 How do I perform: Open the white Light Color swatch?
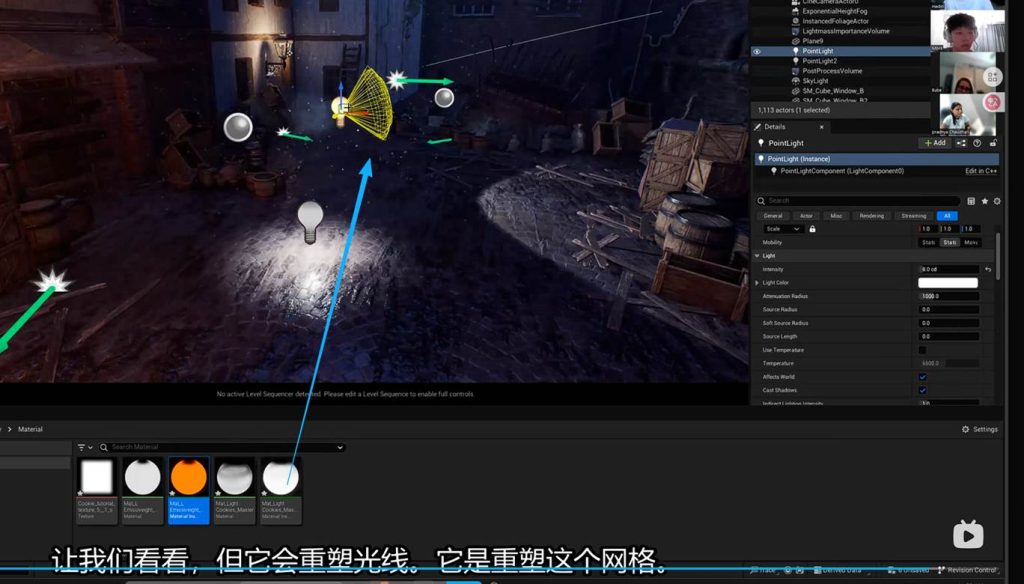pyautogui.click(x=947, y=283)
